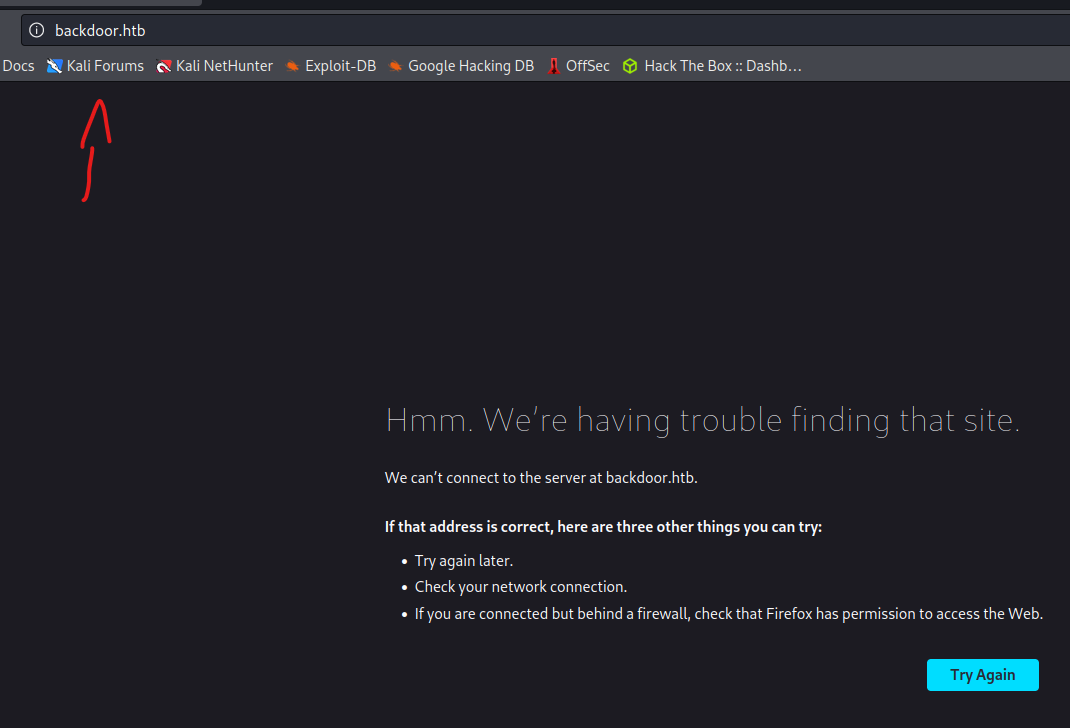1070x728 pixels.
Task: Open the Hack The Box Dashboard bookmark
Action: click(x=712, y=65)
